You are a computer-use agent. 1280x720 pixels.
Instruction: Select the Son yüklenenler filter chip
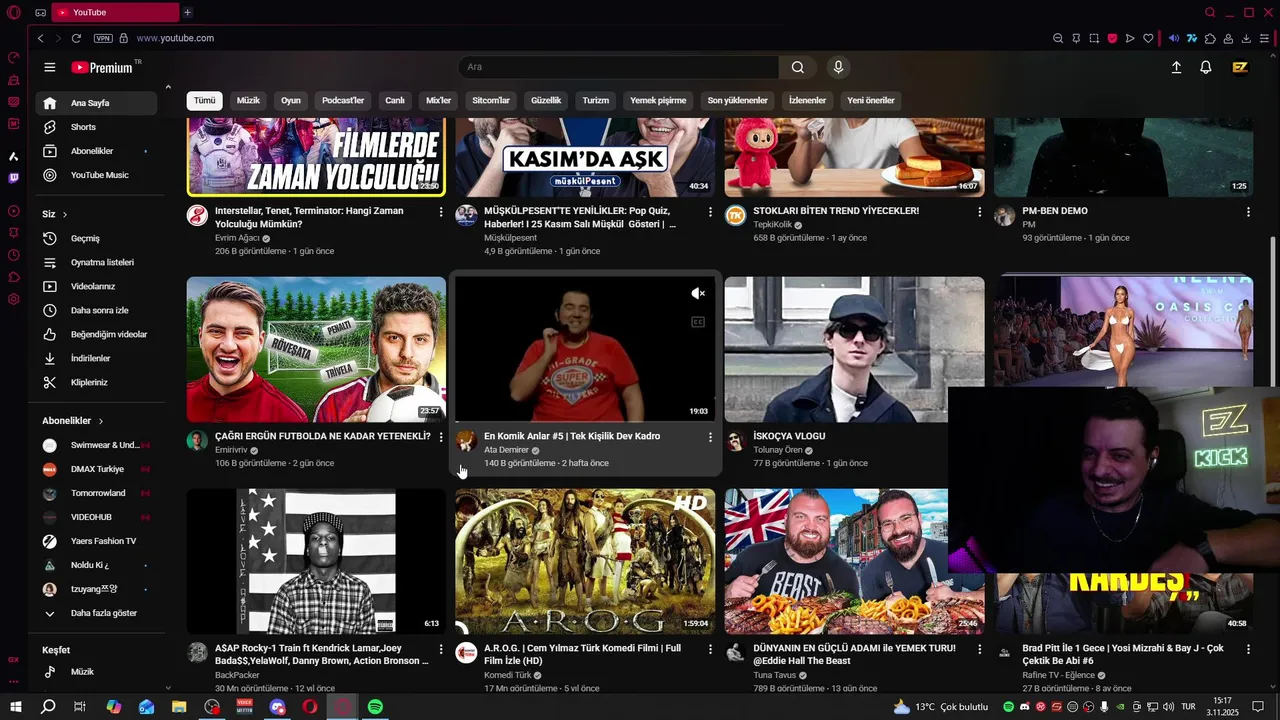coord(737,100)
